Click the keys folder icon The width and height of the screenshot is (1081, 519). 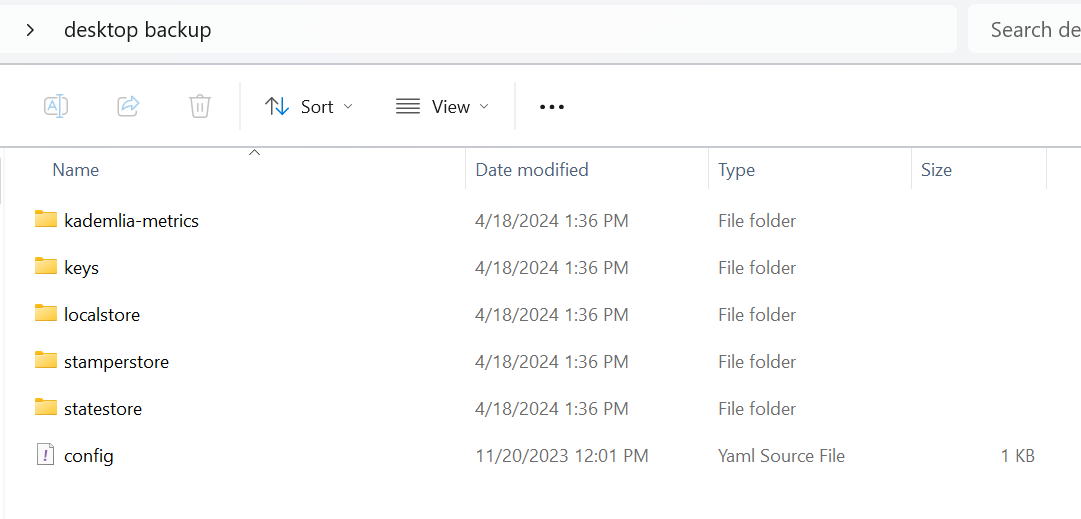(46, 266)
